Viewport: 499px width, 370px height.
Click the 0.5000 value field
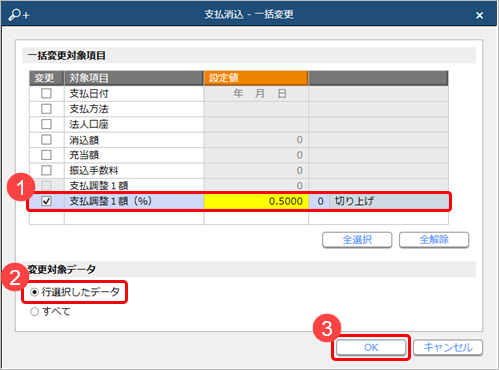point(256,201)
